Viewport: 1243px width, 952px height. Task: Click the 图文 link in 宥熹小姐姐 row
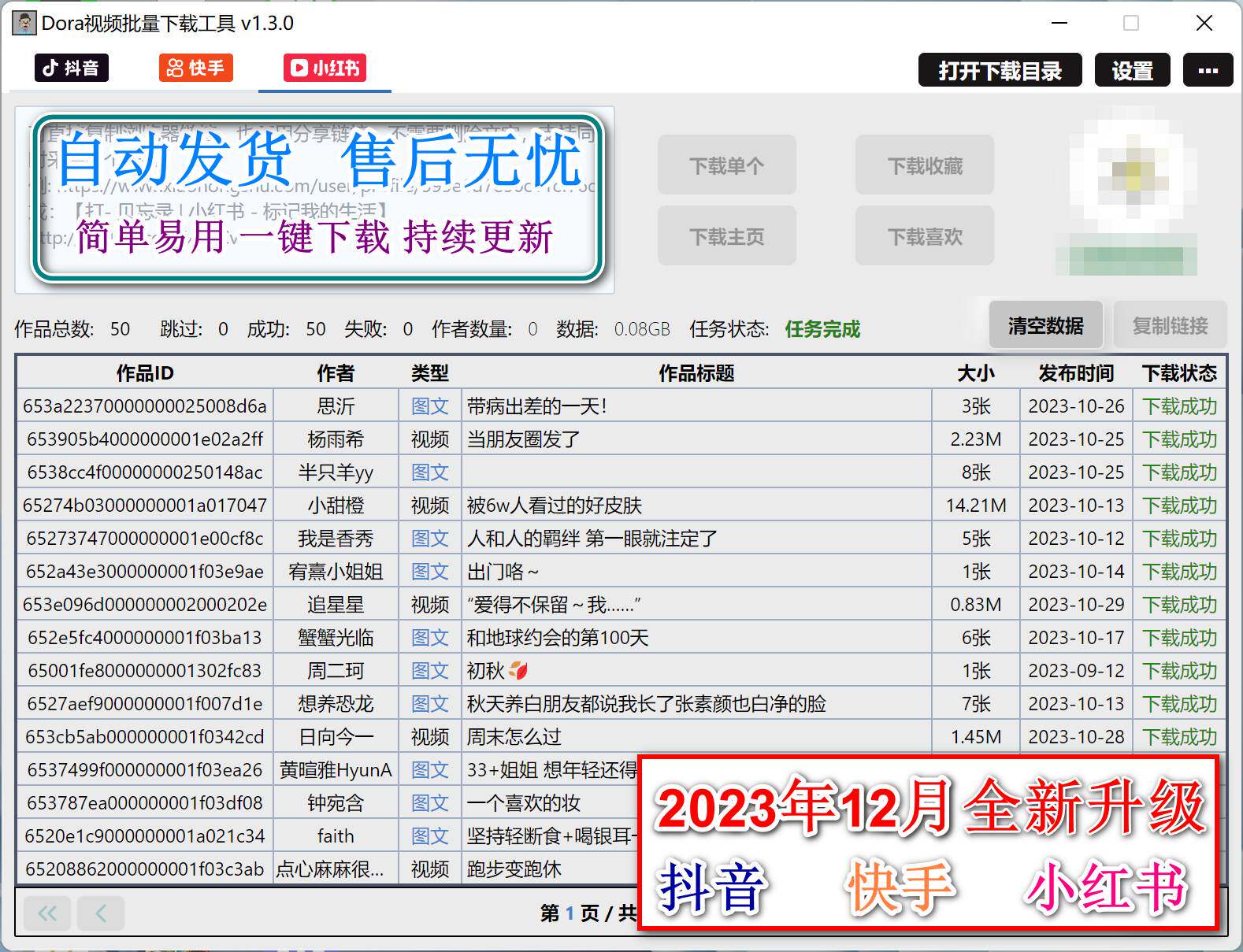click(x=430, y=572)
